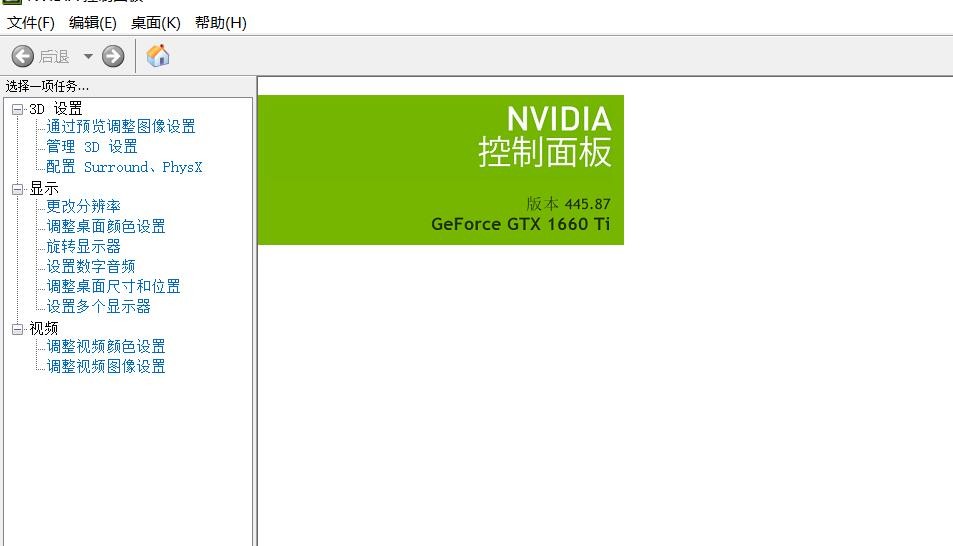
Task: Open the 桌面(K) menu
Action: coord(156,23)
